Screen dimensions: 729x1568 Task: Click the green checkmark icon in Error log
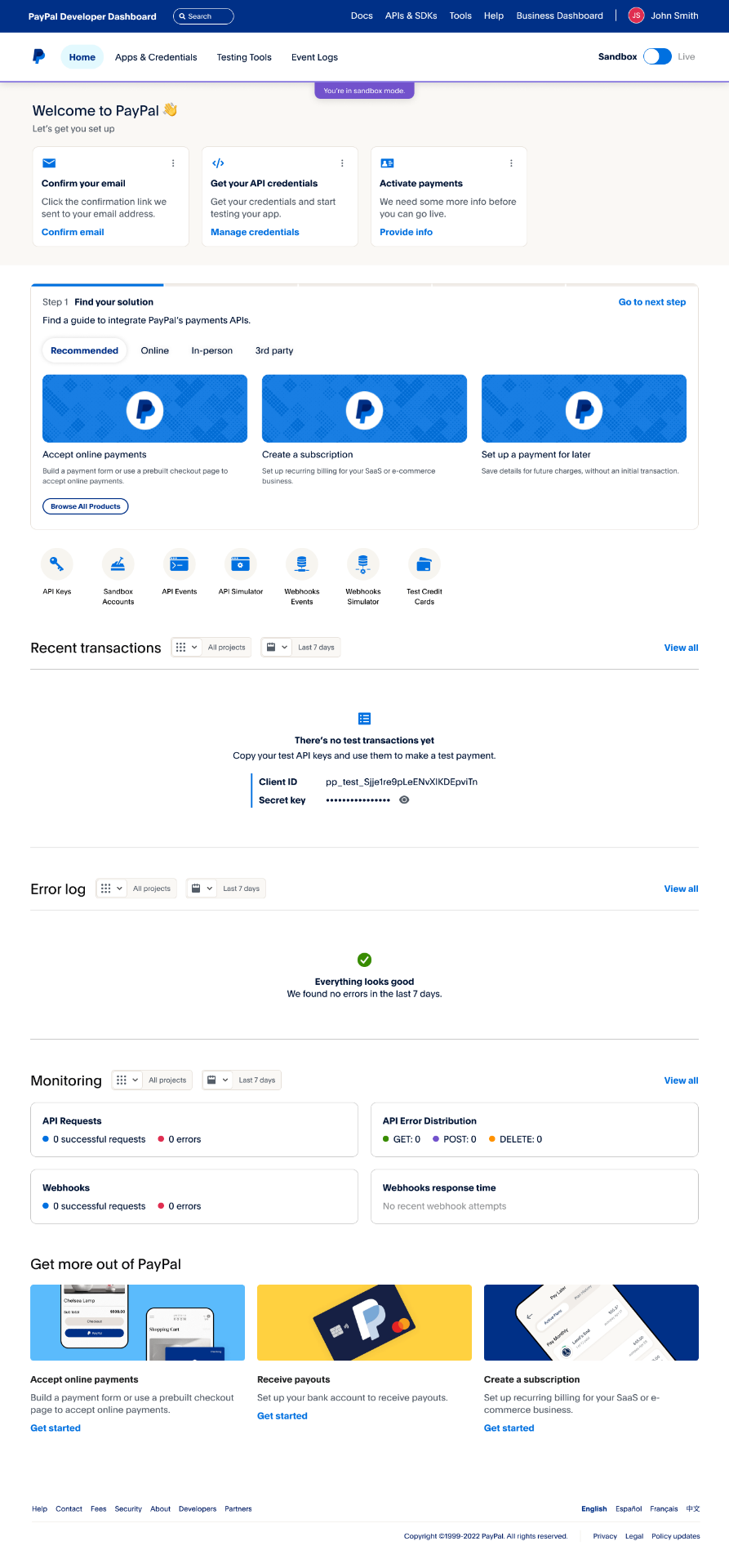[x=364, y=960]
